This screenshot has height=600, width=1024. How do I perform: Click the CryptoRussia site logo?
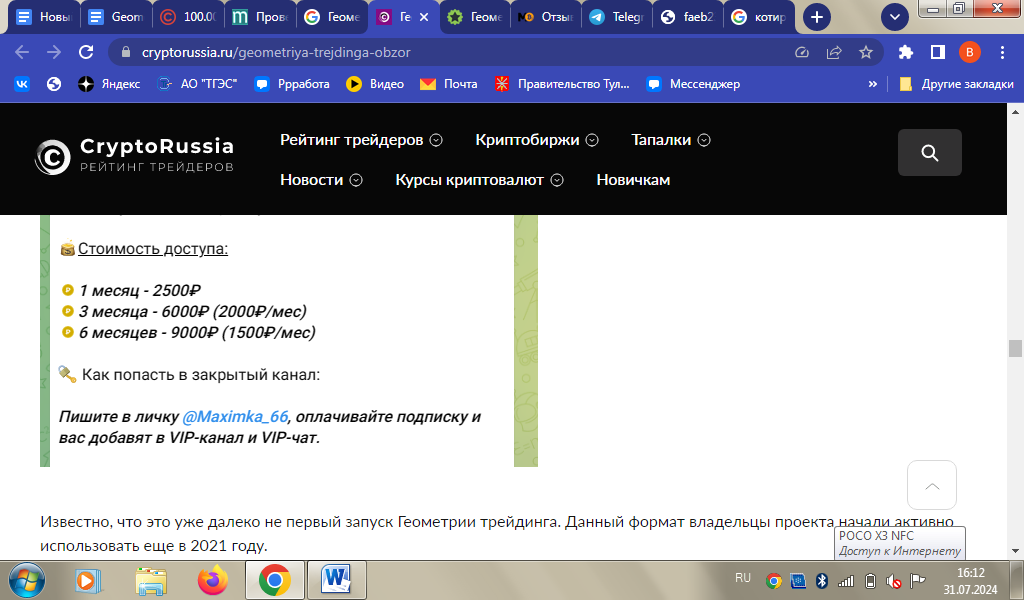[135, 157]
